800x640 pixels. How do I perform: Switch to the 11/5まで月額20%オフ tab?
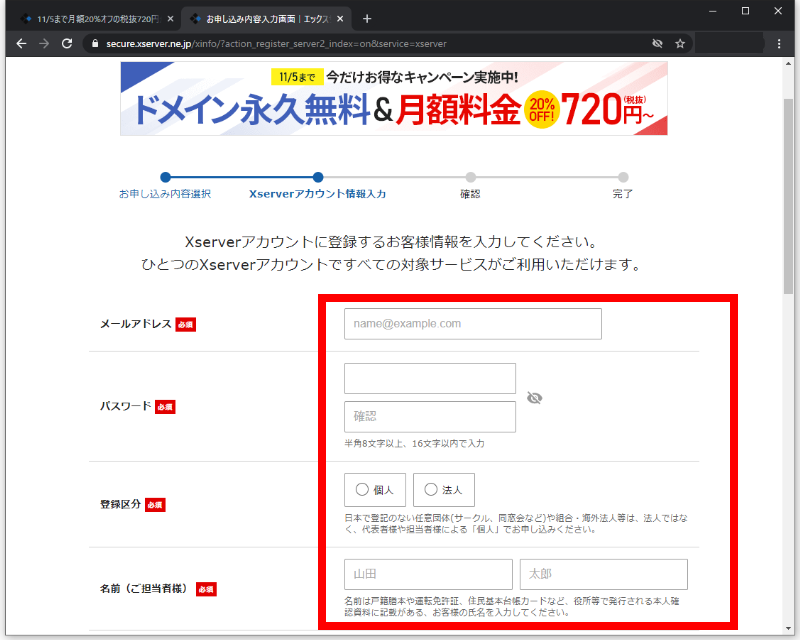(96, 19)
